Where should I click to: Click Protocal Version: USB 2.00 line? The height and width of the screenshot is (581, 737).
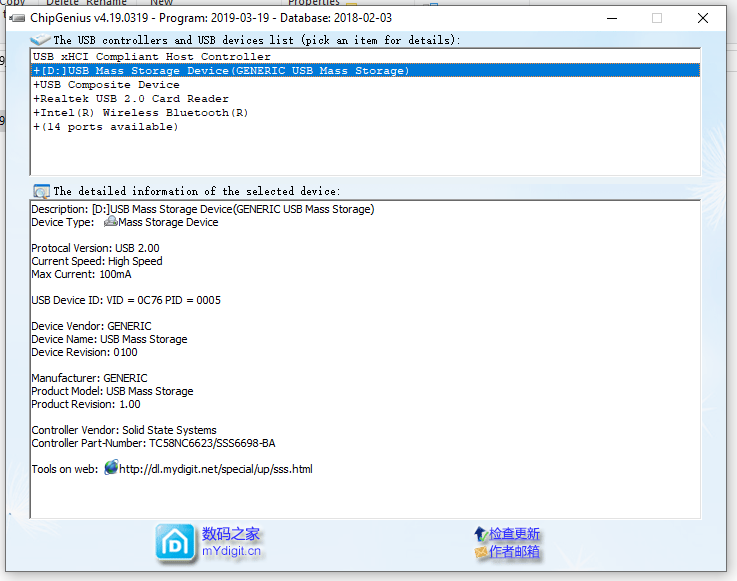95,248
